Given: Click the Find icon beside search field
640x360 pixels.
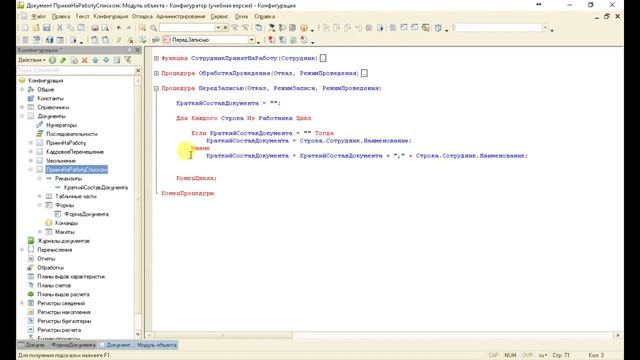Looking at the screenshot, I should (142, 28).
